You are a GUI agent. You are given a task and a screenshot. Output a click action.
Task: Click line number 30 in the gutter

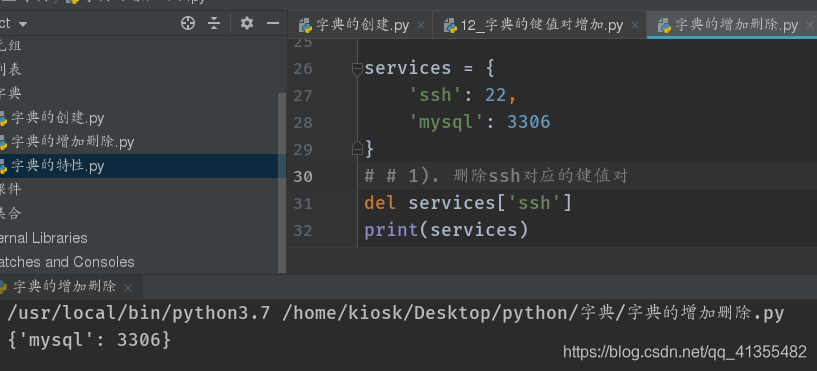coord(303,177)
